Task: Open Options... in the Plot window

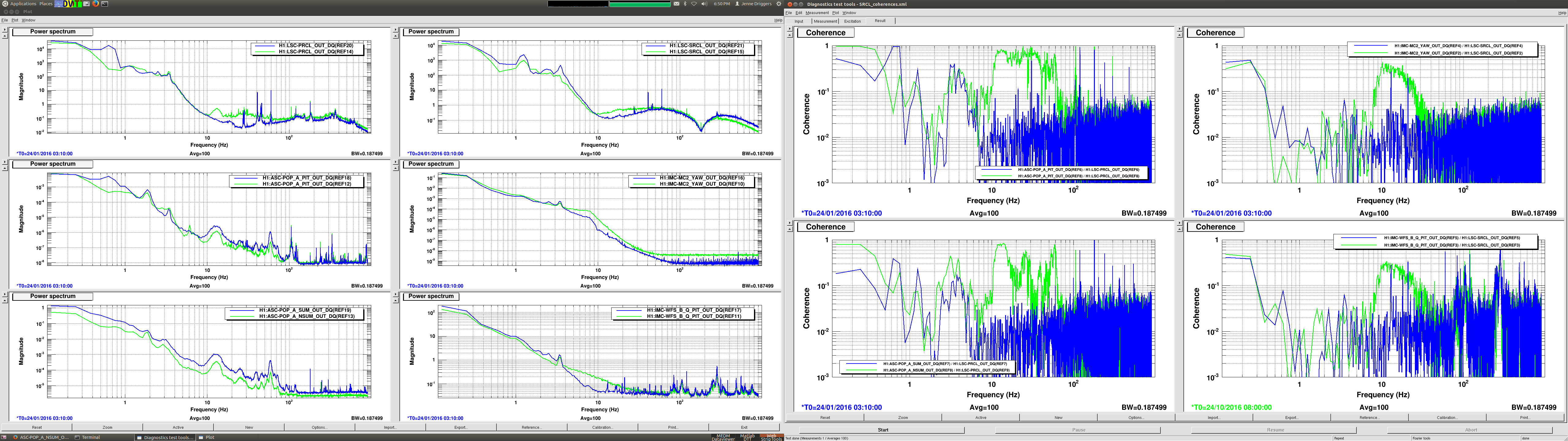Action: pos(319,428)
